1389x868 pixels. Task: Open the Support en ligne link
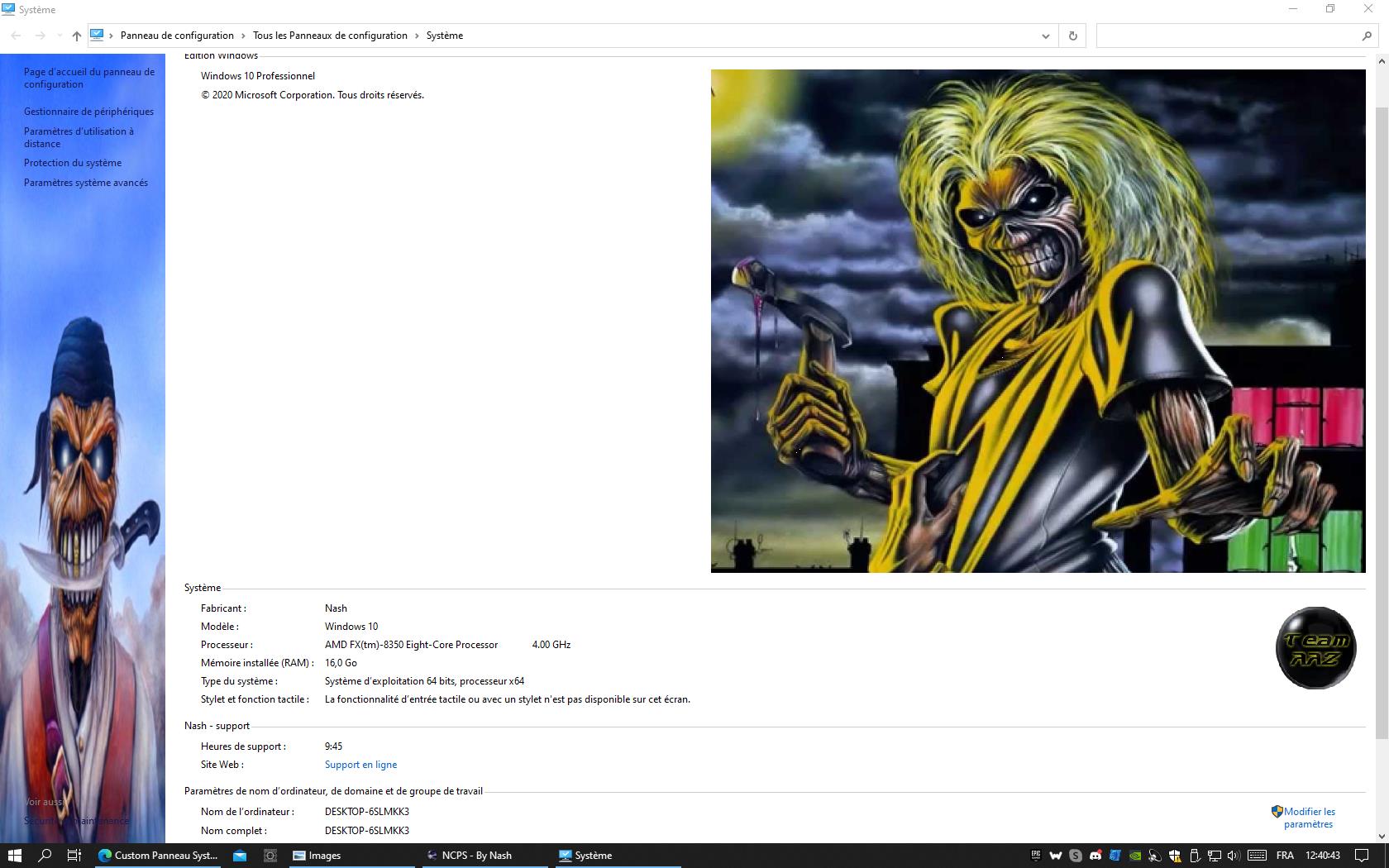(x=360, y=765)
